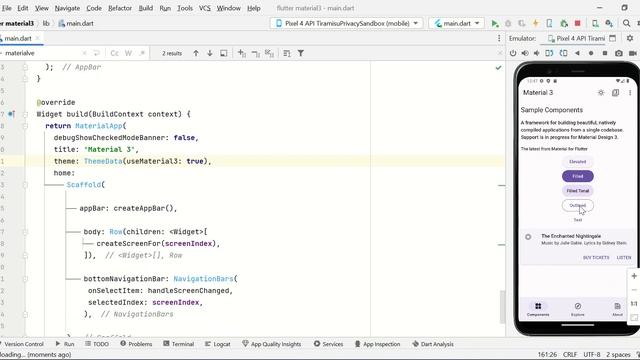Click BUY TICKETS on the card
Screen dimensions: 640x360
pos(596,258)
